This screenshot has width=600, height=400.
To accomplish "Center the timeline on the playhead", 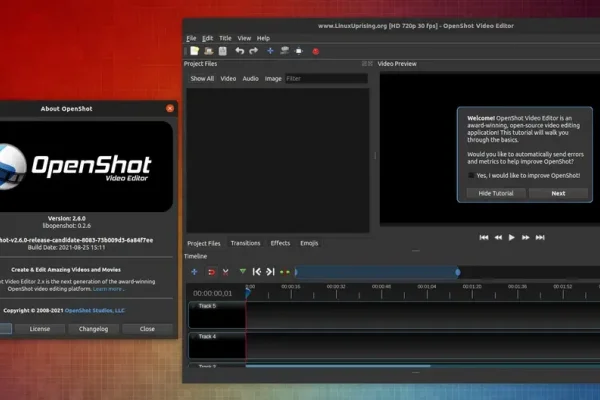I will (285, 272).
